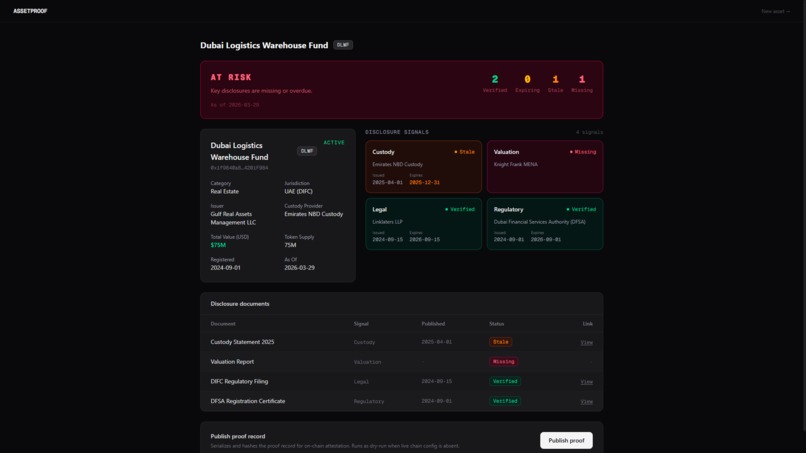Click the Verified badge in DFSA Registration row
The width and height of the screenshot is (806, 453).
coord(505,401)
